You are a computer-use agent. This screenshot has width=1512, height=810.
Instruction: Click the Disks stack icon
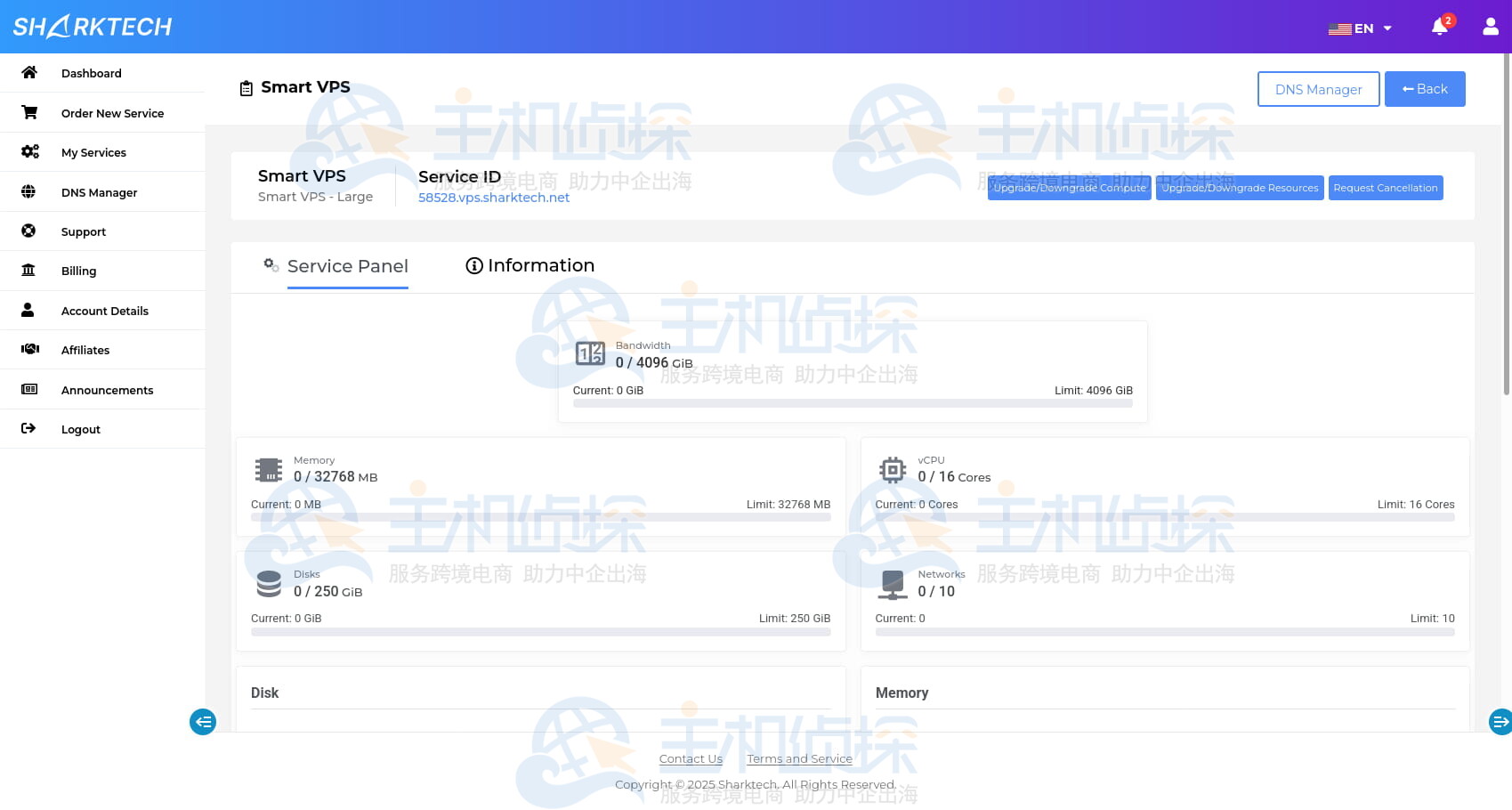pos(269,584)
